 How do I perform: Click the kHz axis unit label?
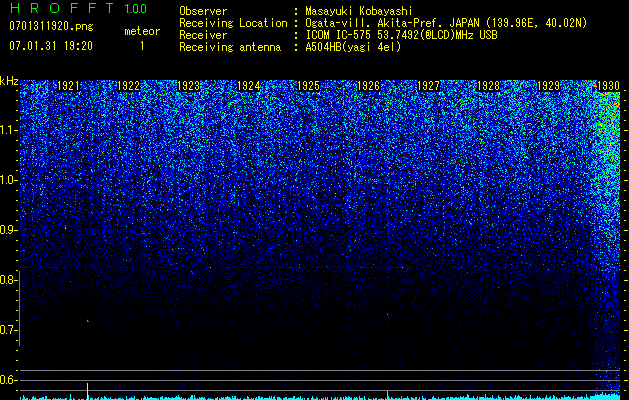[x=9, y=81]
